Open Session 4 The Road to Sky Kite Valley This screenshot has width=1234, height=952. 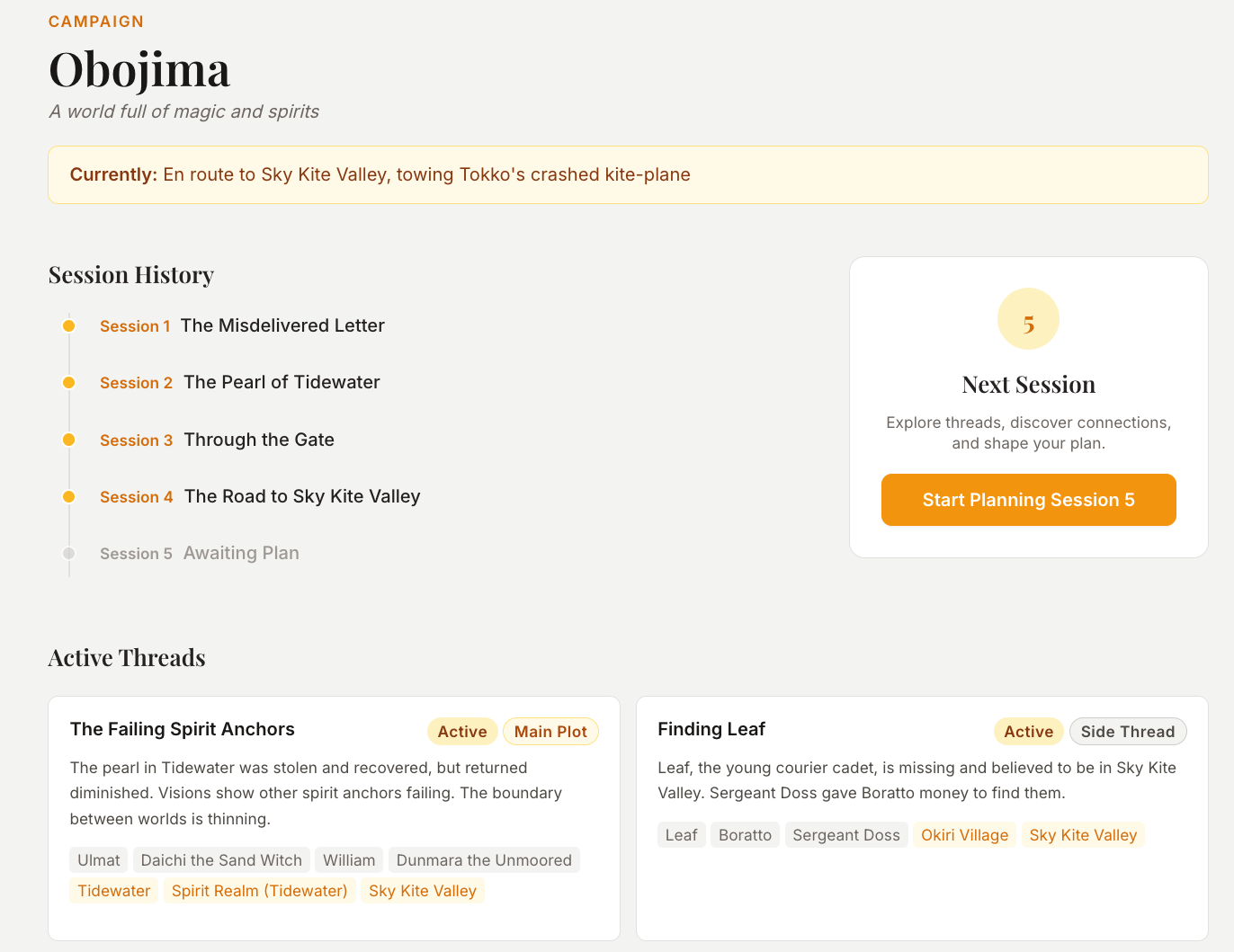coord(260,496)
